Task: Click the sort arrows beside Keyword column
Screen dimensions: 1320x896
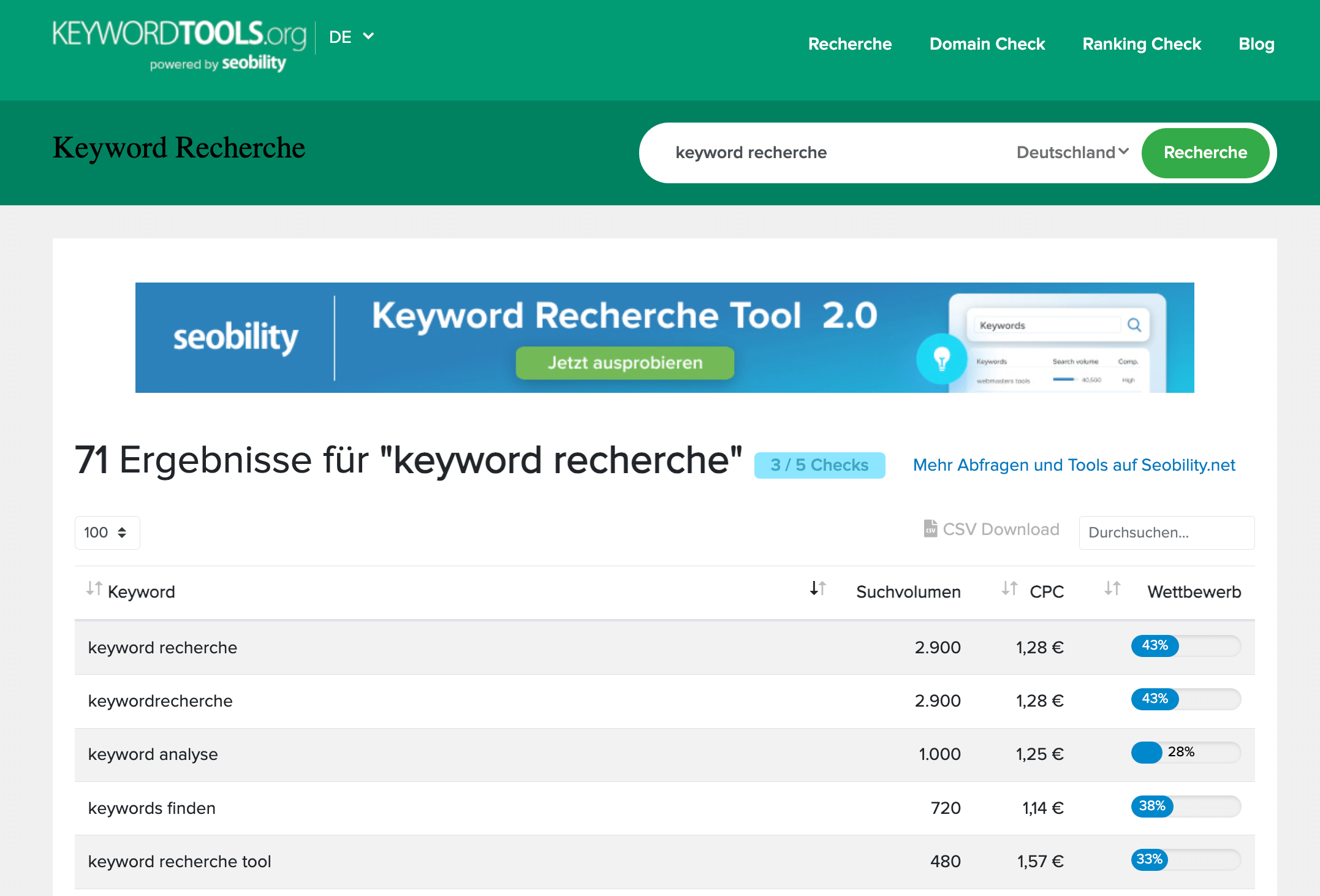Action: click(94, 589)
